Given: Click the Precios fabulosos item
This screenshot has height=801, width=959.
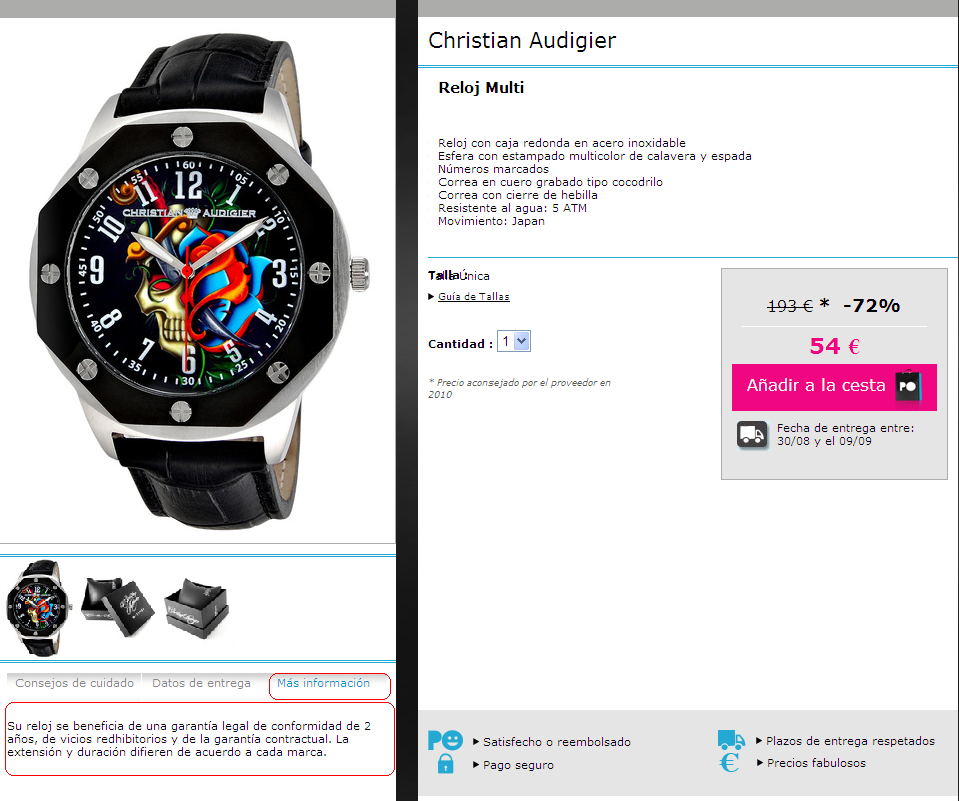Looking at the screenshot, I should point(816,762).
